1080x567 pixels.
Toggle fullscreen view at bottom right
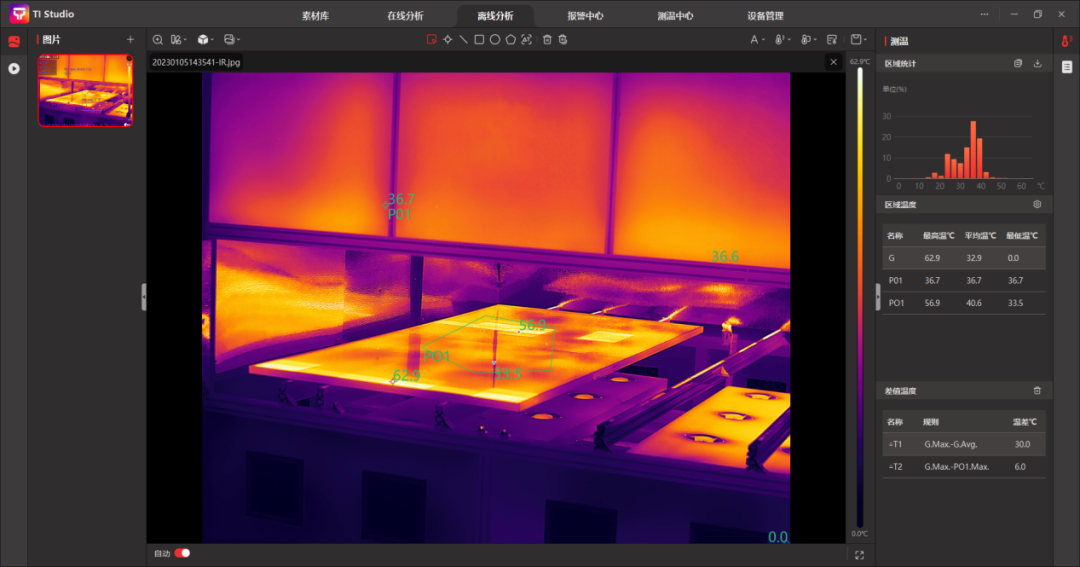[859, 554]
